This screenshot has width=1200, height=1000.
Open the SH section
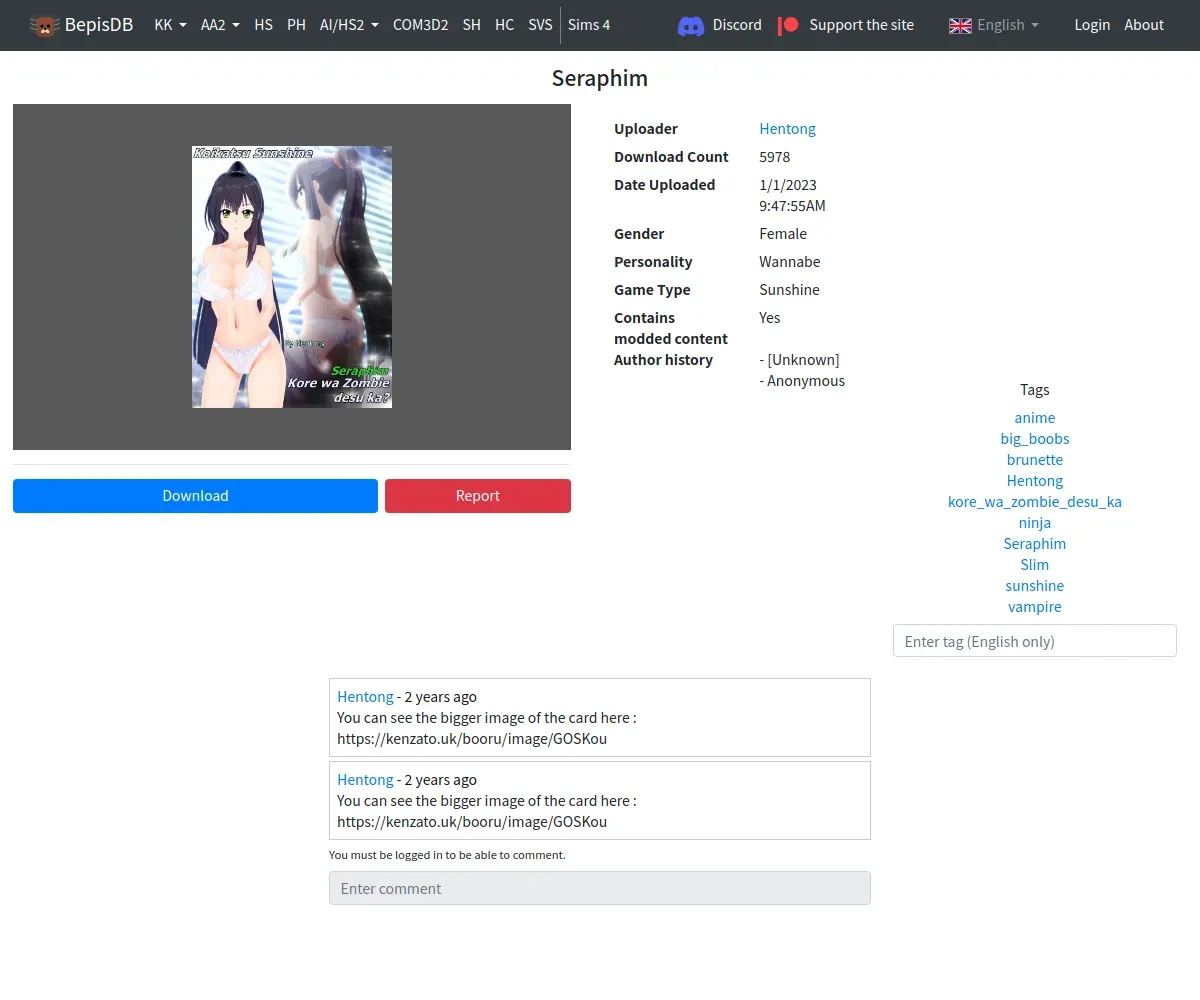point(472,25)
